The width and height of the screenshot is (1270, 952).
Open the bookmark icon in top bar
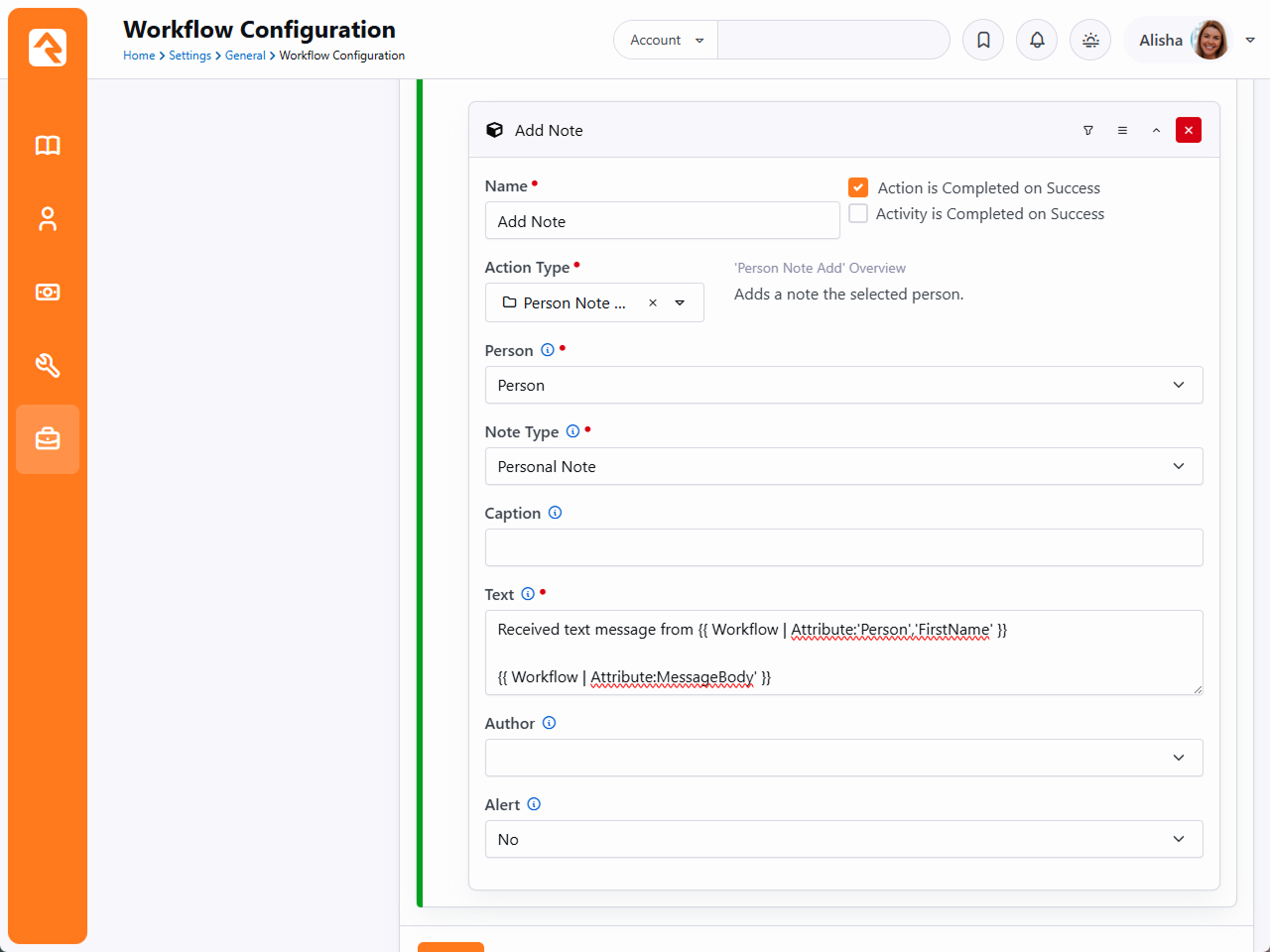(983, 40)
